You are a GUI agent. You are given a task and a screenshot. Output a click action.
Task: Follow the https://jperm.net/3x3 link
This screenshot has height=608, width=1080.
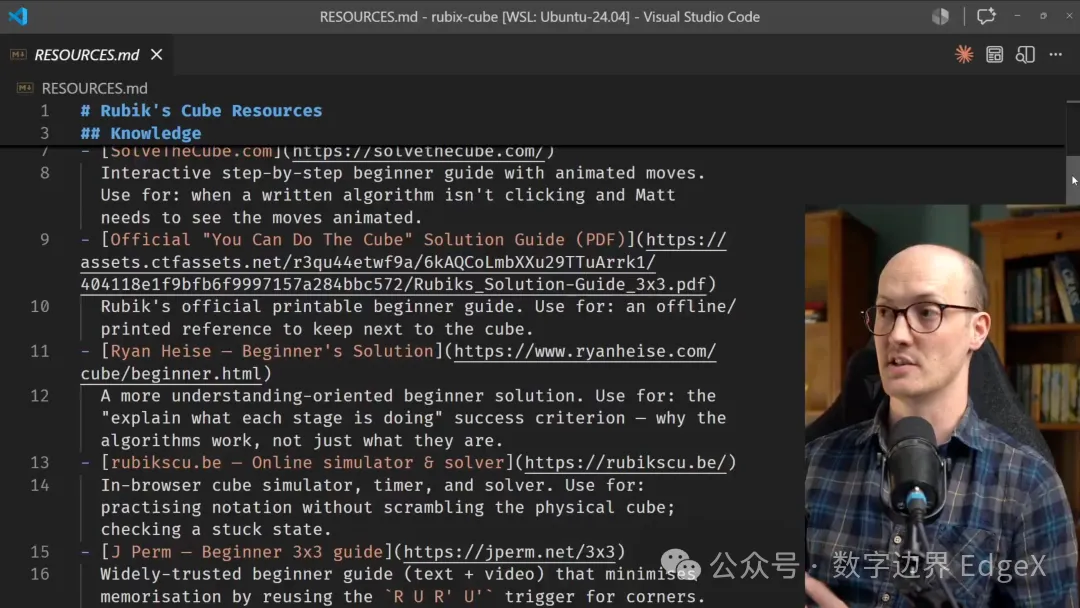(509, 552)
